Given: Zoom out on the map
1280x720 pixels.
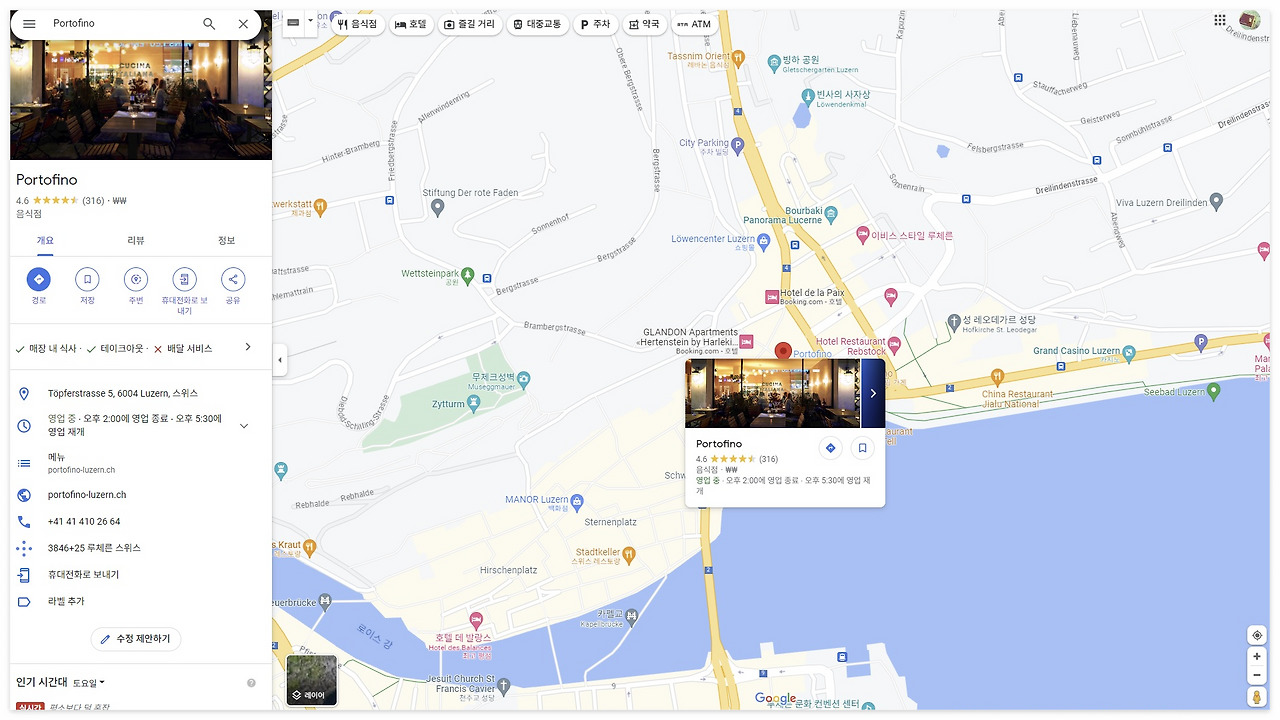Looking at the screenshot, I should point(1257,675).
